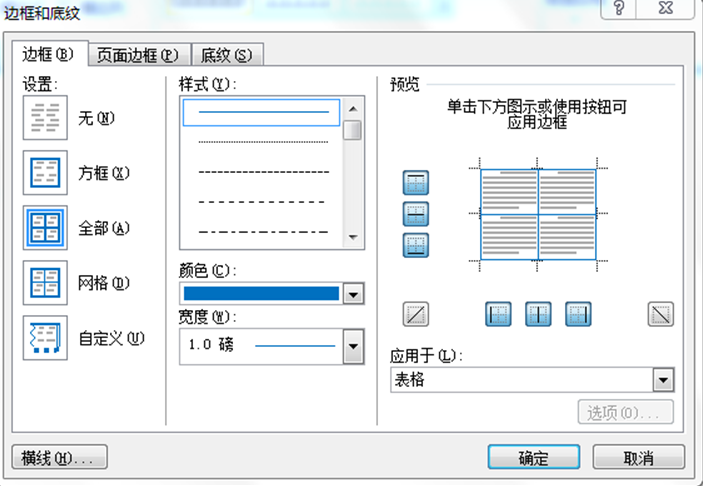Switch to the 页面边框 tab
The width and height of the screenshot is (703, 486).
pos(137,55)
